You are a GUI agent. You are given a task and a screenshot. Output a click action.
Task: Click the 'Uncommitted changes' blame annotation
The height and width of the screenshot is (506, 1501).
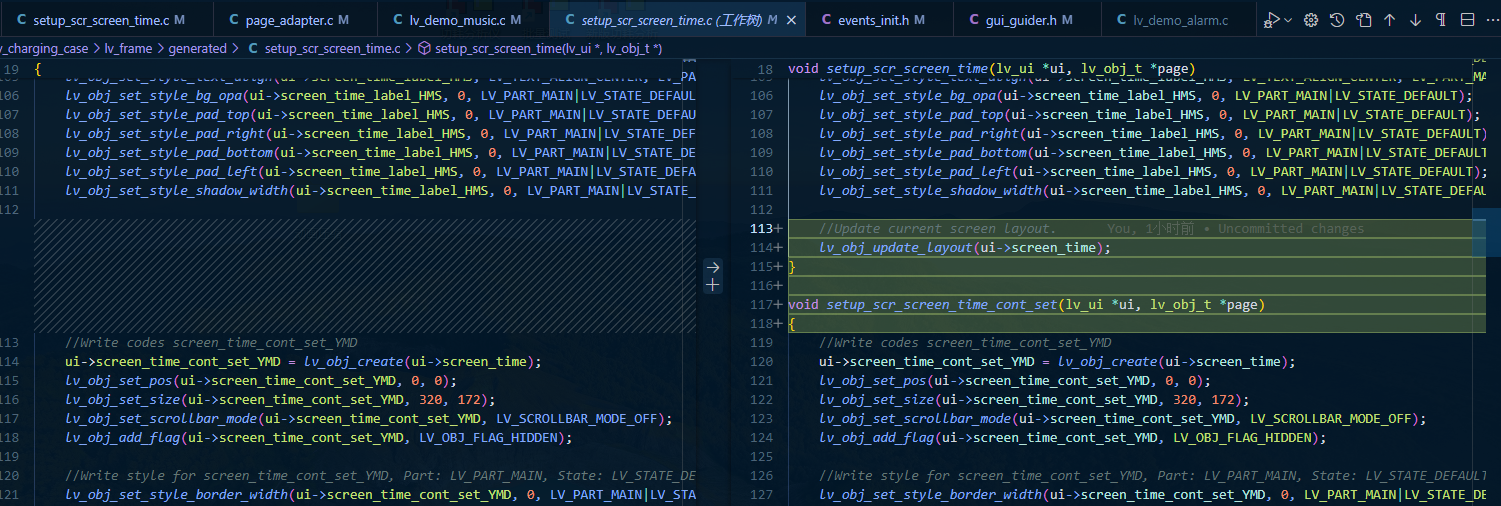coord(1291,229)
